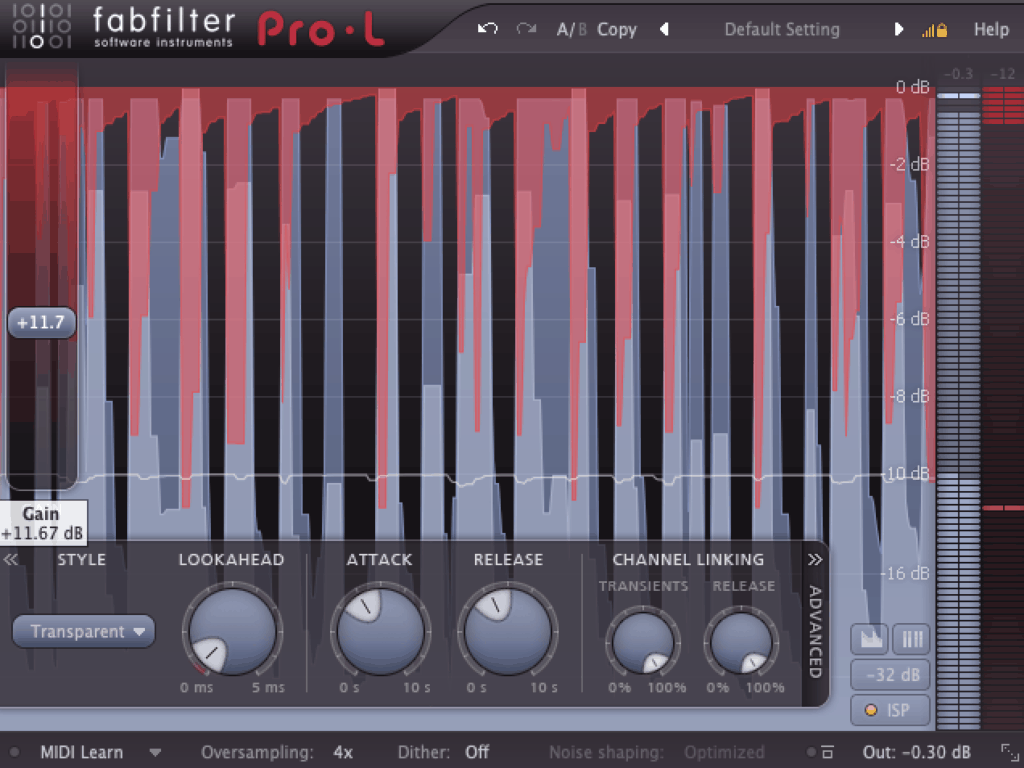
Task: Click the resize corner icon
Action: [1010, 752]
